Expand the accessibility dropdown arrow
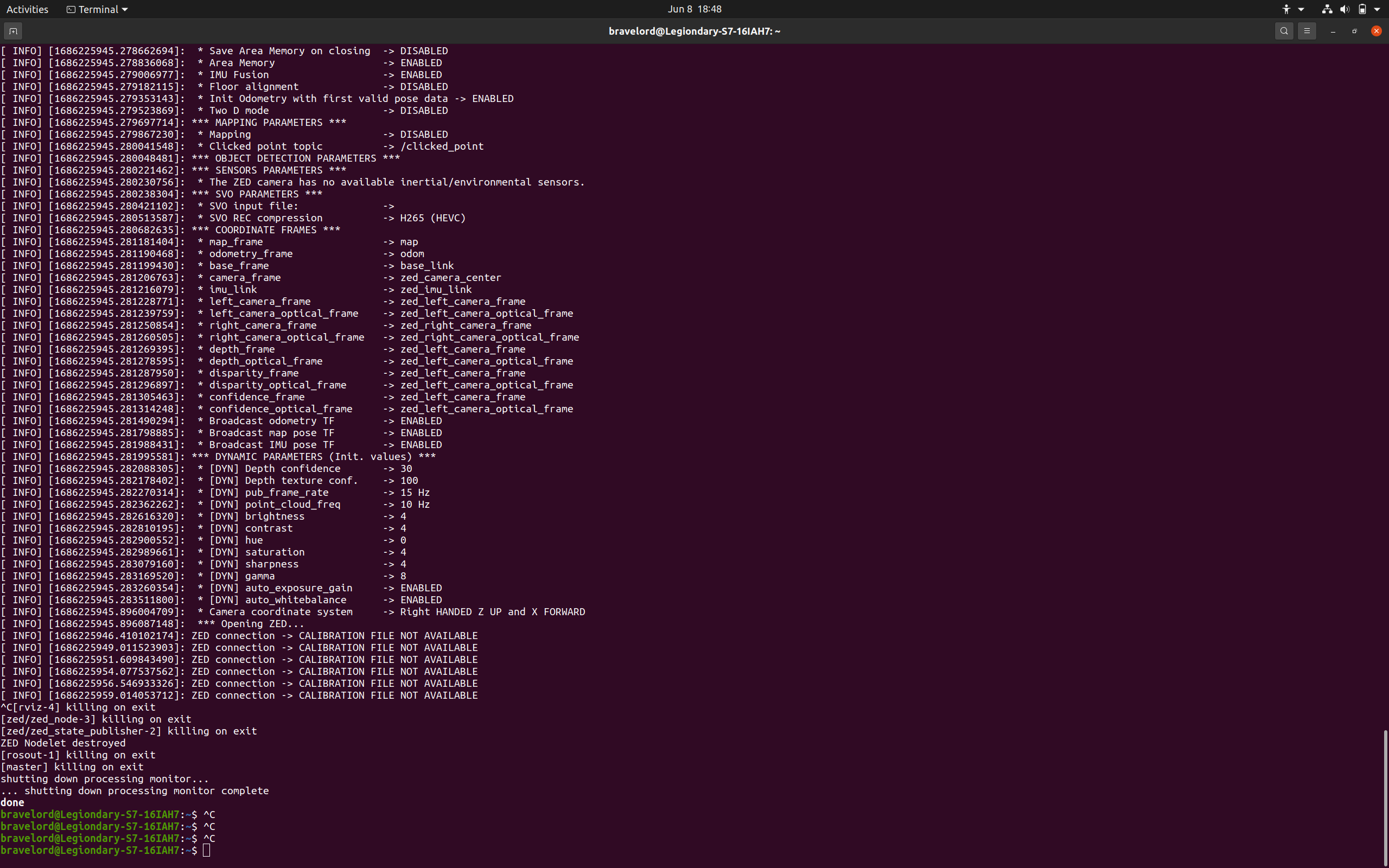This screenshot has width=1389, height=868. tap(1301, 9)
